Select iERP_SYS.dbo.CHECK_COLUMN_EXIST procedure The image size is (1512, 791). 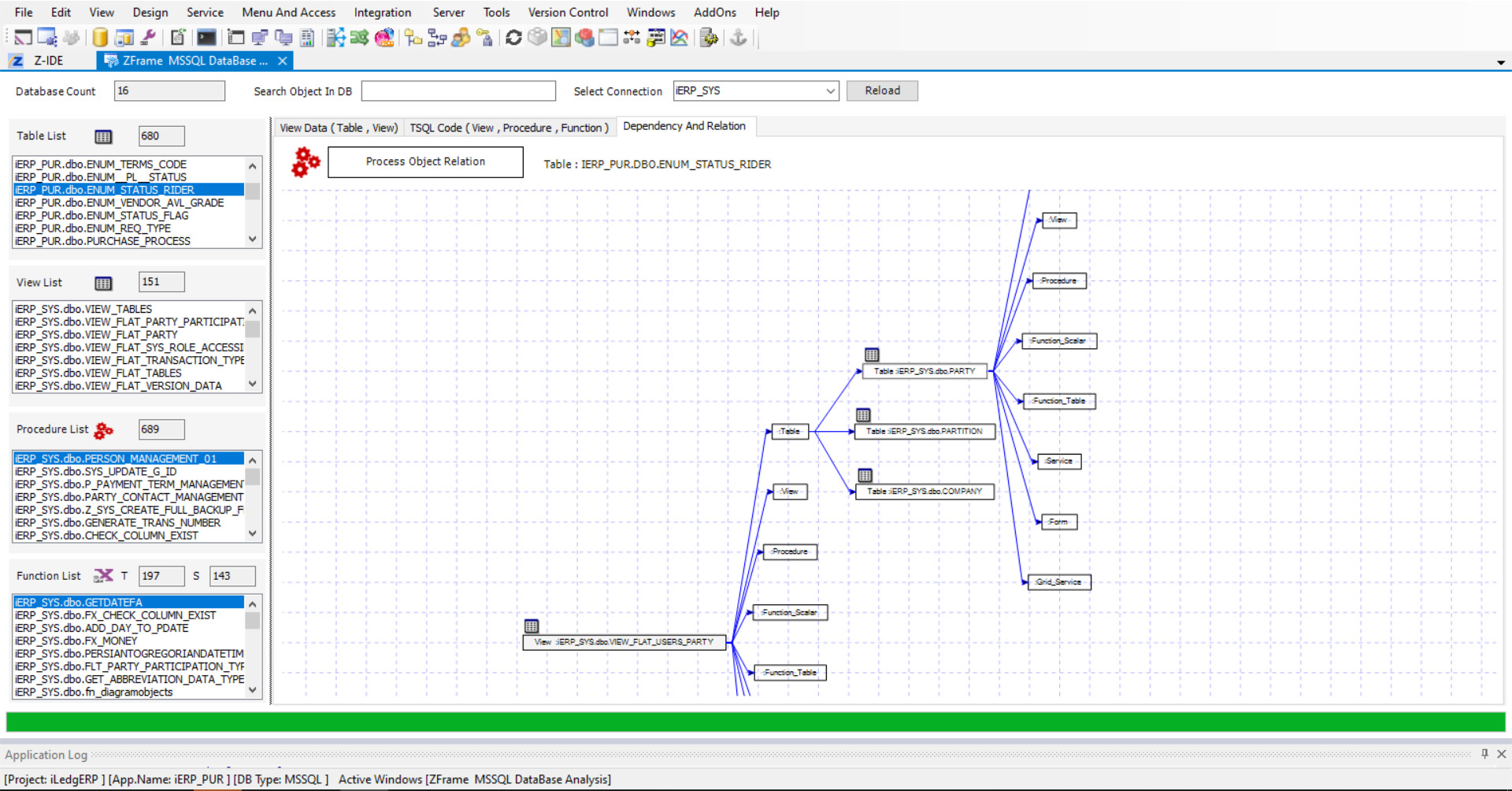pos(128,535)
